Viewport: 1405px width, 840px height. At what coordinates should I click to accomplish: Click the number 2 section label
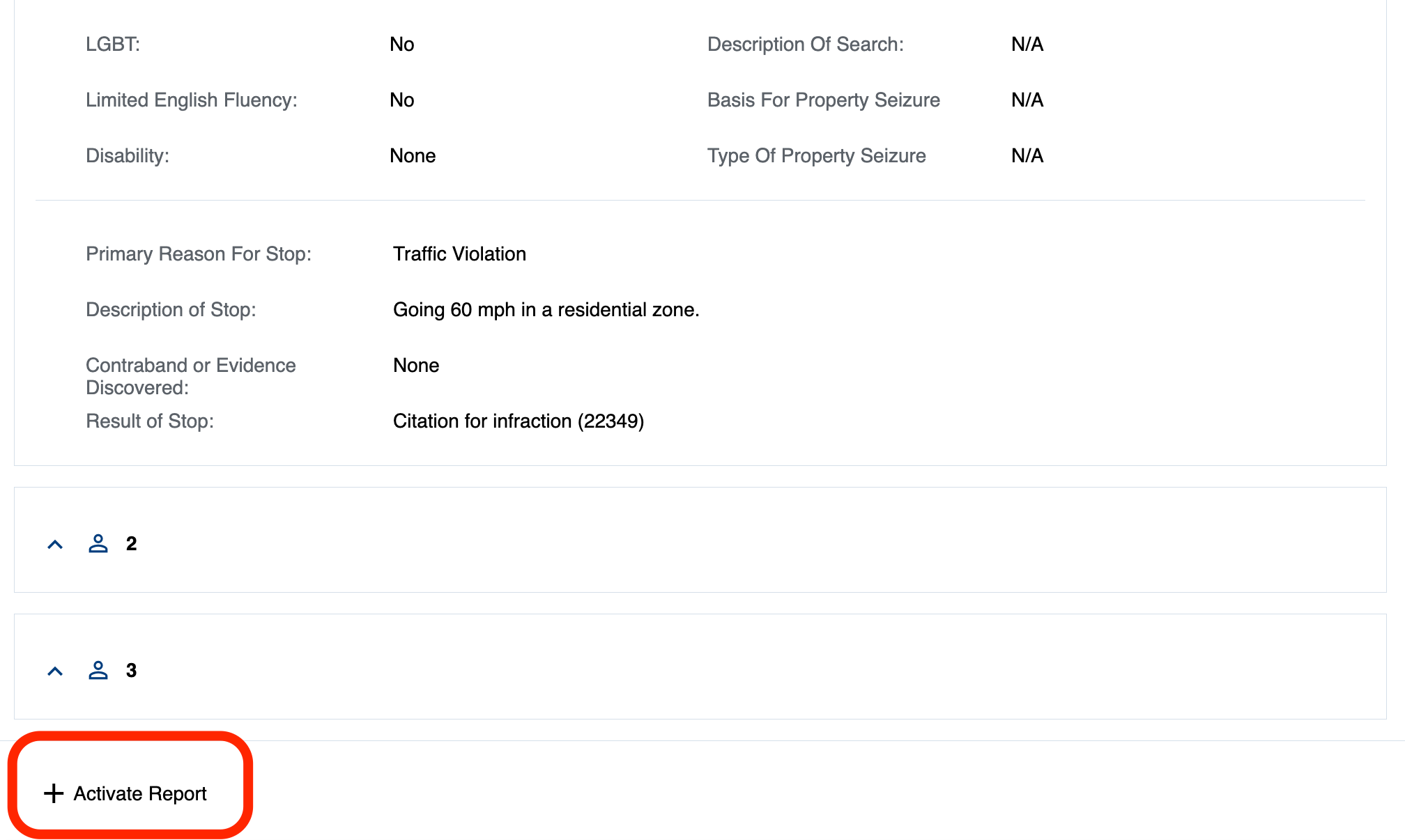click(x=132, y=544)
